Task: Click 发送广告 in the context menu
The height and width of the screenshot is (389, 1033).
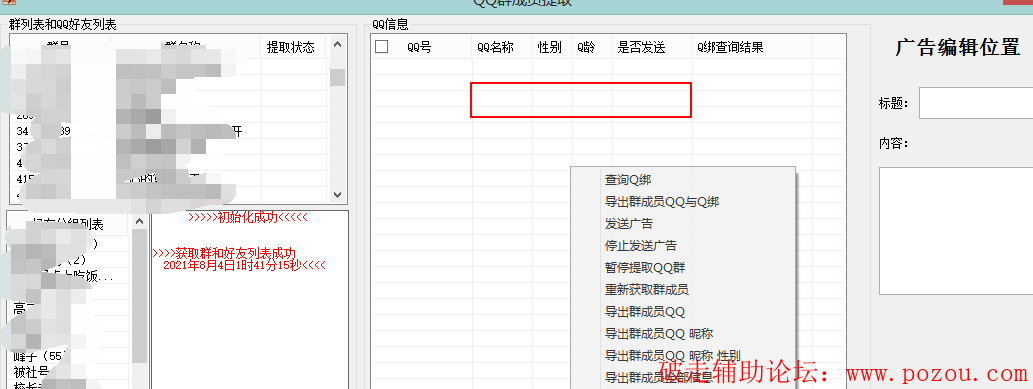Action: [628, 224]
